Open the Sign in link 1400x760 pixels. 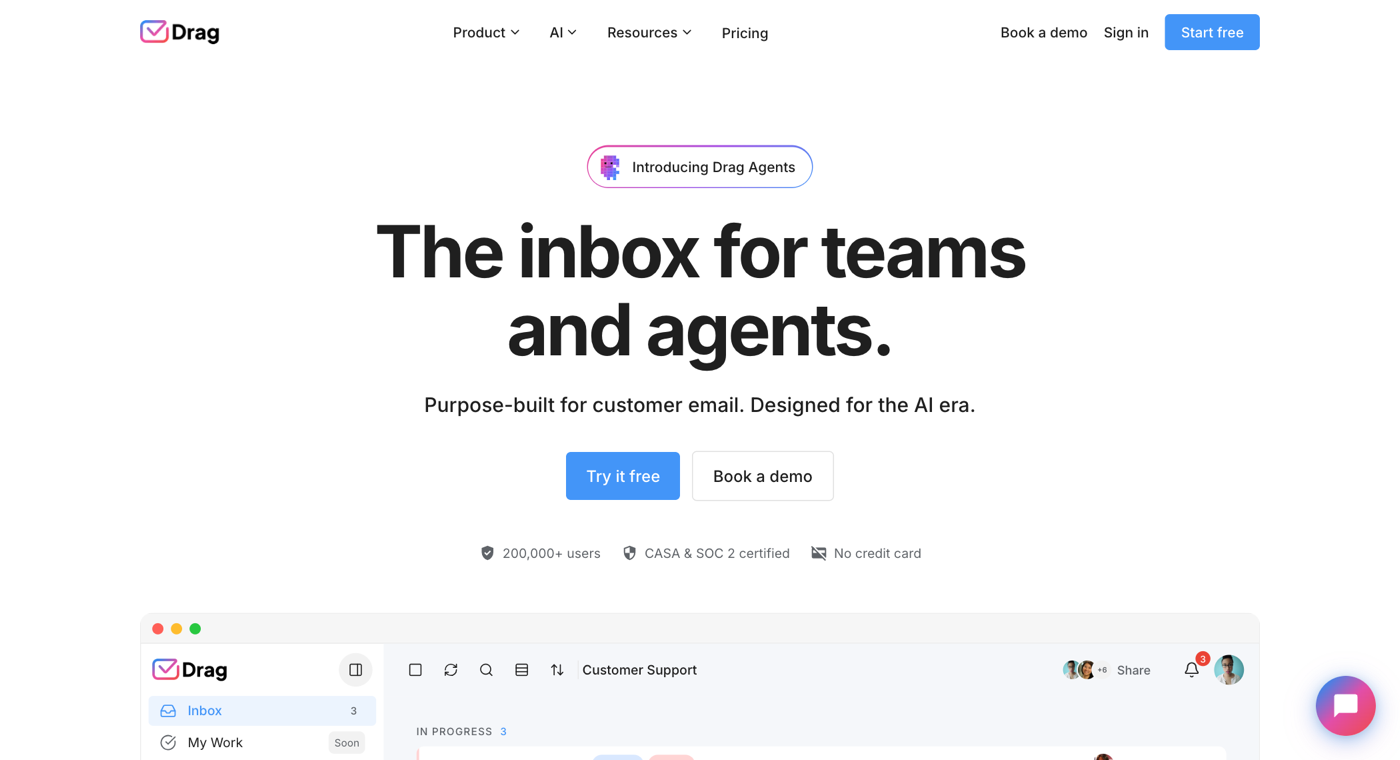pyautogui.click(x=1126, y=32)
